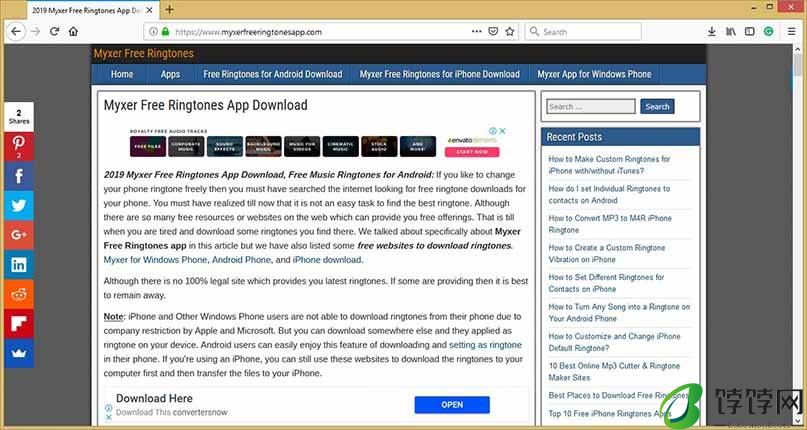The width and height of the screenshot is (807, 430).
Task: Open the Firefox hamburger menu
Action: (792, 31)
